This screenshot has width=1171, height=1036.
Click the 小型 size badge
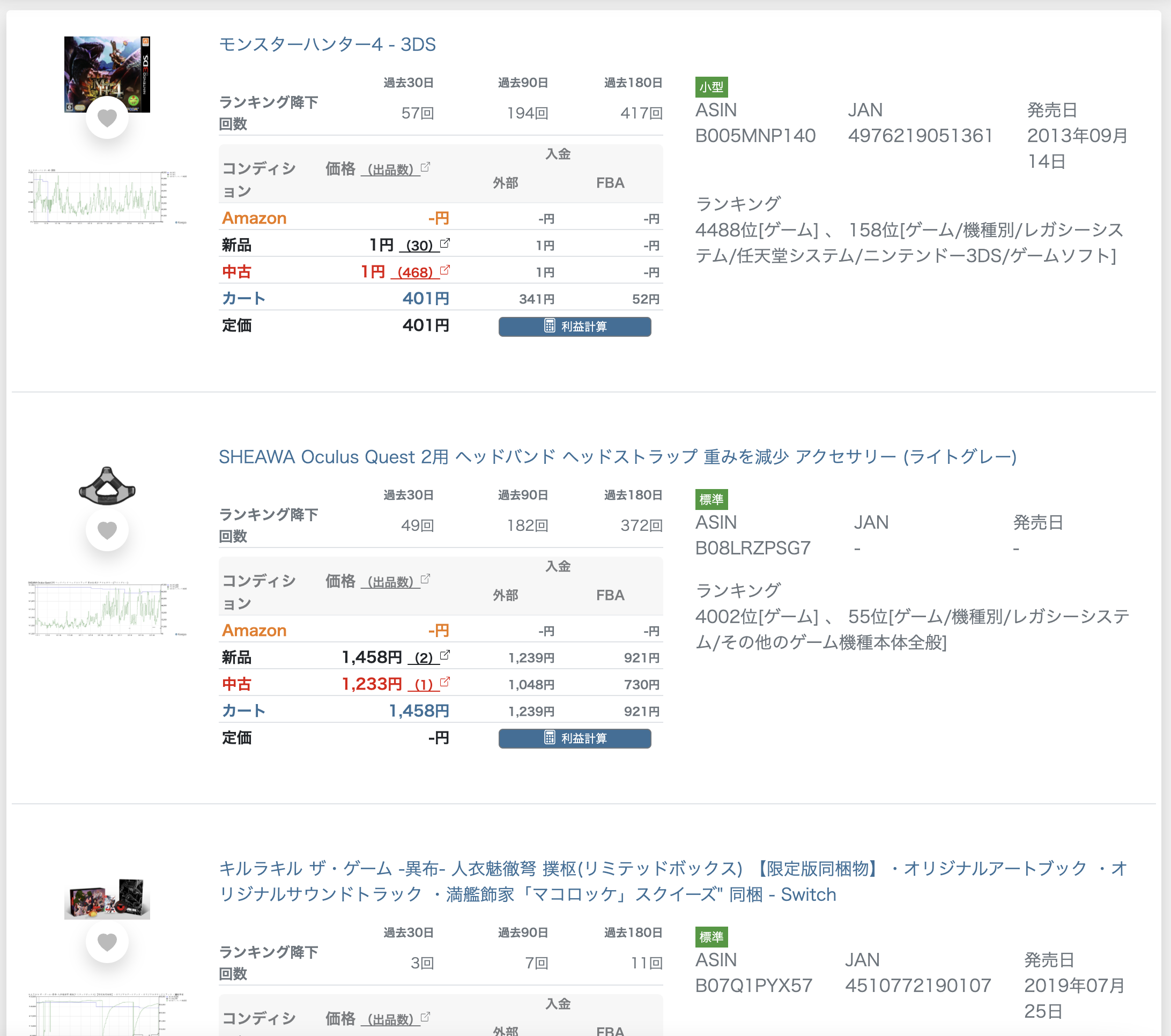pos(712,87)
